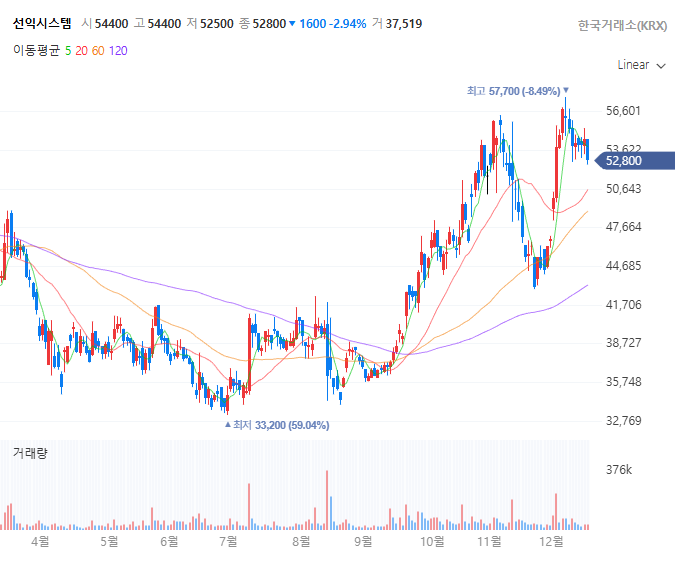This screenshot has width=675, height=576.
Task: Click the 8월 axis label
Action: (x=301, y=541)
